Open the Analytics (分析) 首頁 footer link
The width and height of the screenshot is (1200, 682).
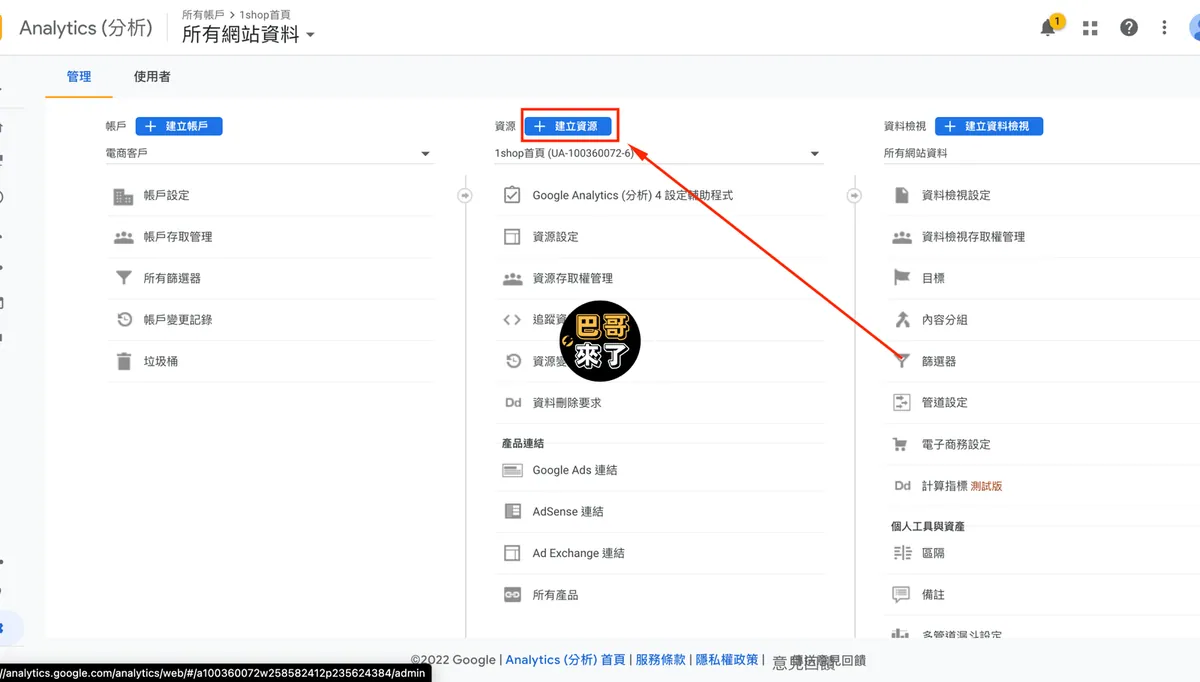pos(565,660)
